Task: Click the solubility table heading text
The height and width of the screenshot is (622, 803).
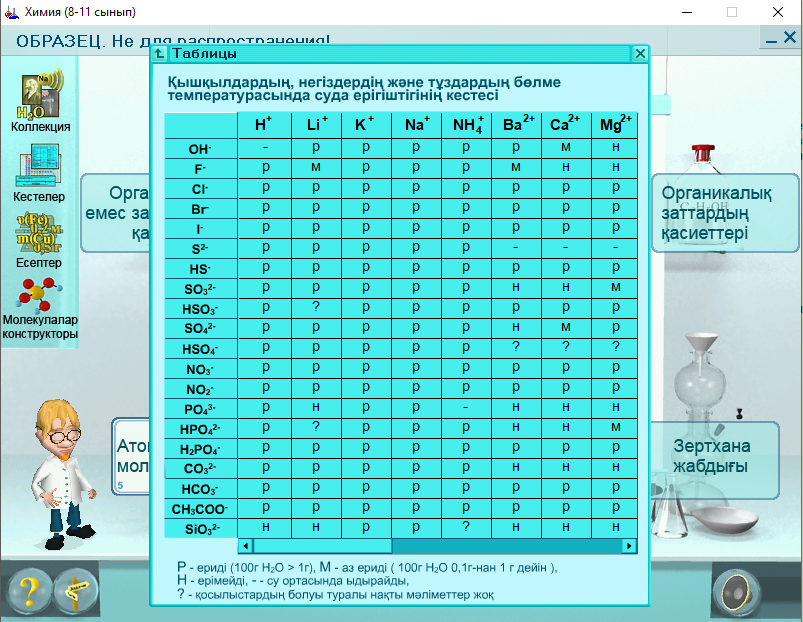Action: [x=364, y=89]
